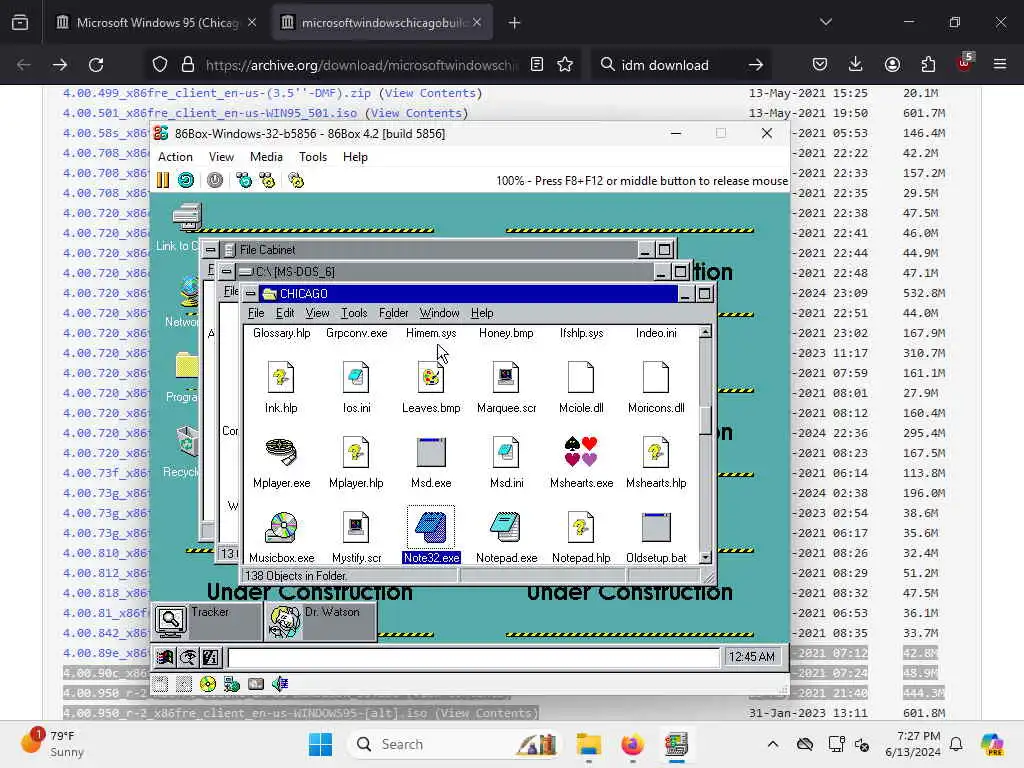Select the Marquee.scr screensaver icon
This screenshot has height=768, width=1024.
[506, 377]
